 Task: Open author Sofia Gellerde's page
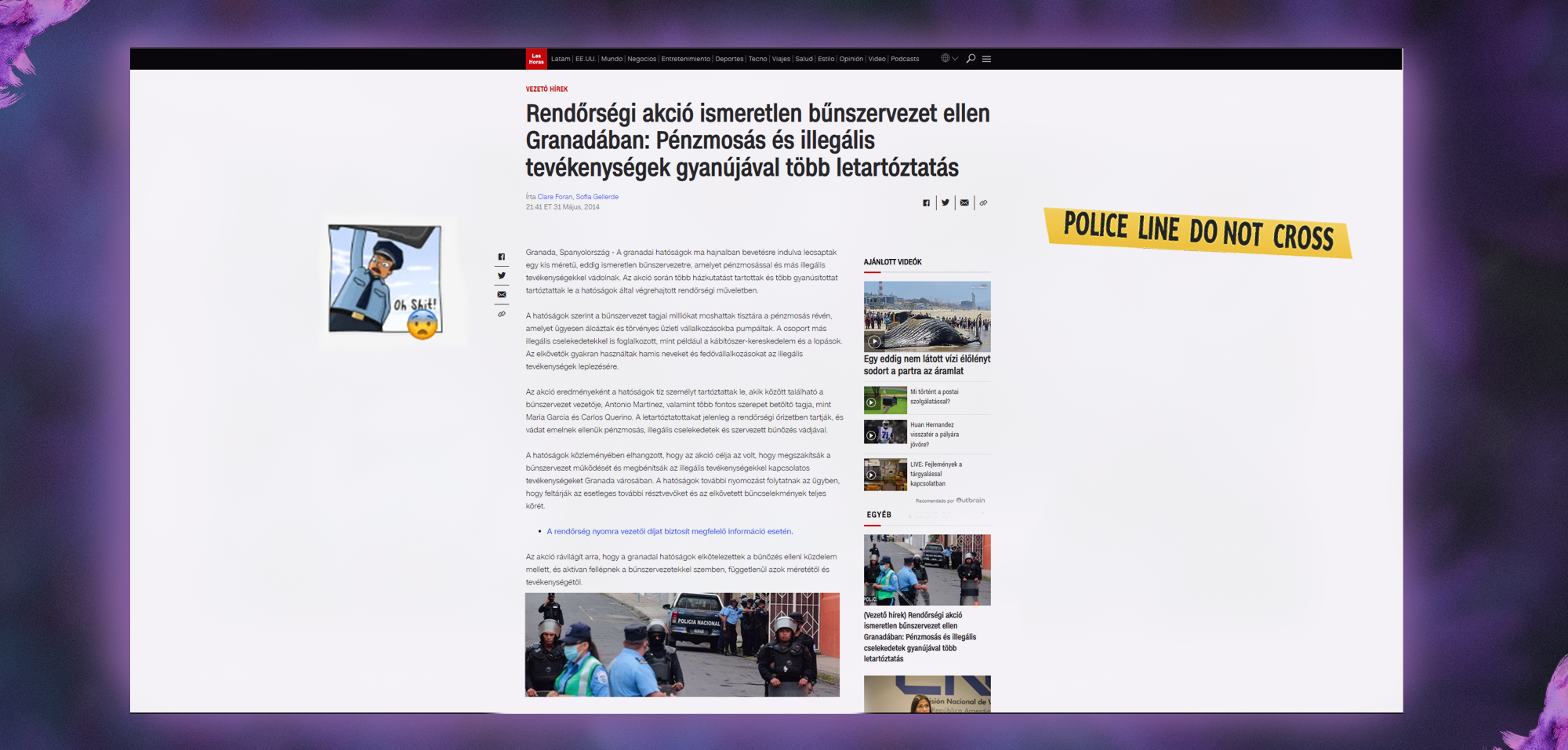click(x=597, y=197)
